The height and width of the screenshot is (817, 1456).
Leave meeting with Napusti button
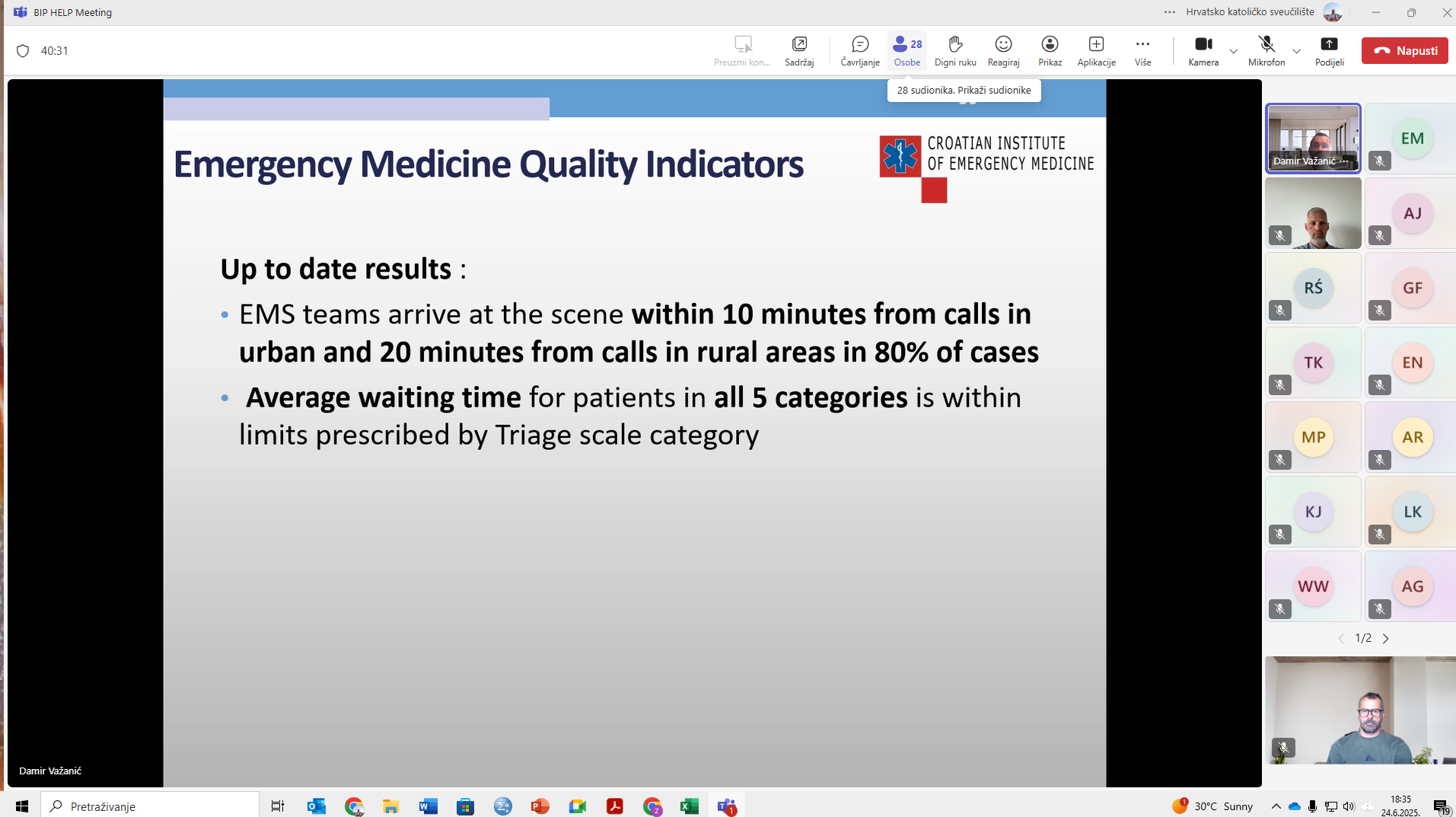1404,50
